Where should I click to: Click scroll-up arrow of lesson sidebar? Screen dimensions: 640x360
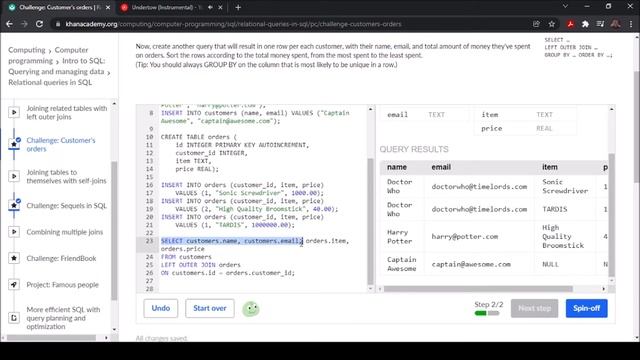coord(114,104)
